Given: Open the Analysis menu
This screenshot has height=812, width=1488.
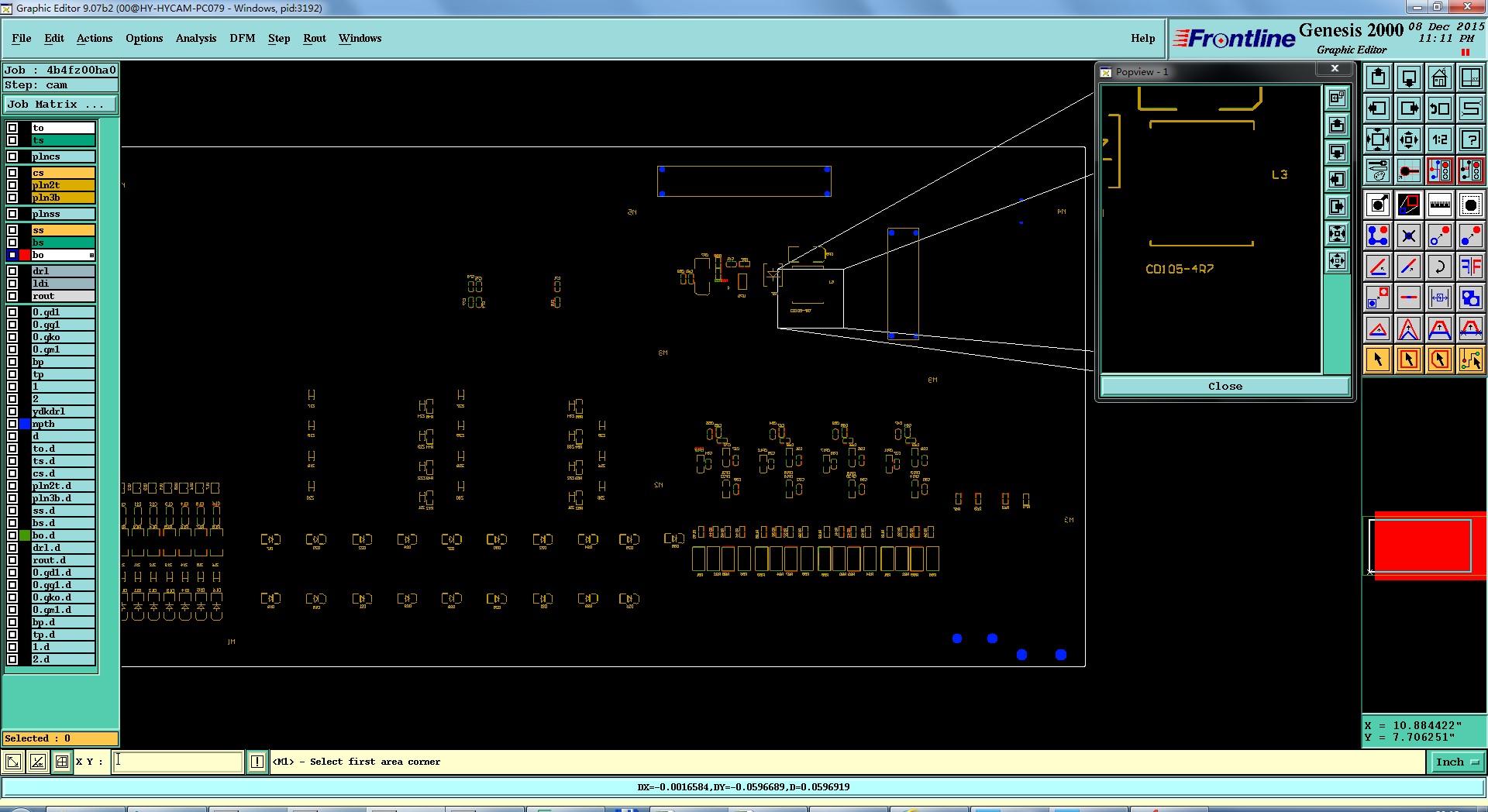Looking at the screenshot, I should point(196,38).
